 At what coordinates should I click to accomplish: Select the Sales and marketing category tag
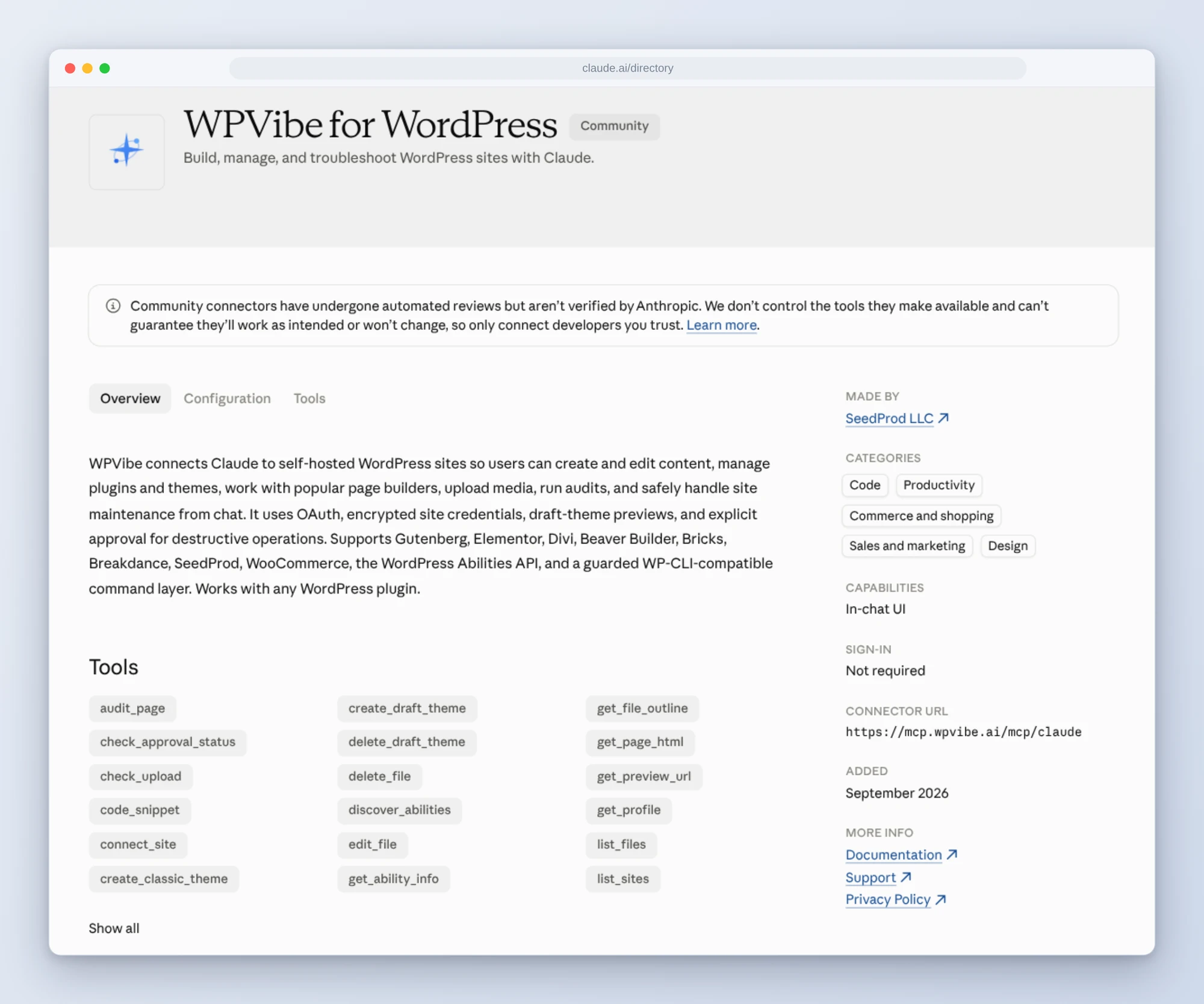coord(907,546)
